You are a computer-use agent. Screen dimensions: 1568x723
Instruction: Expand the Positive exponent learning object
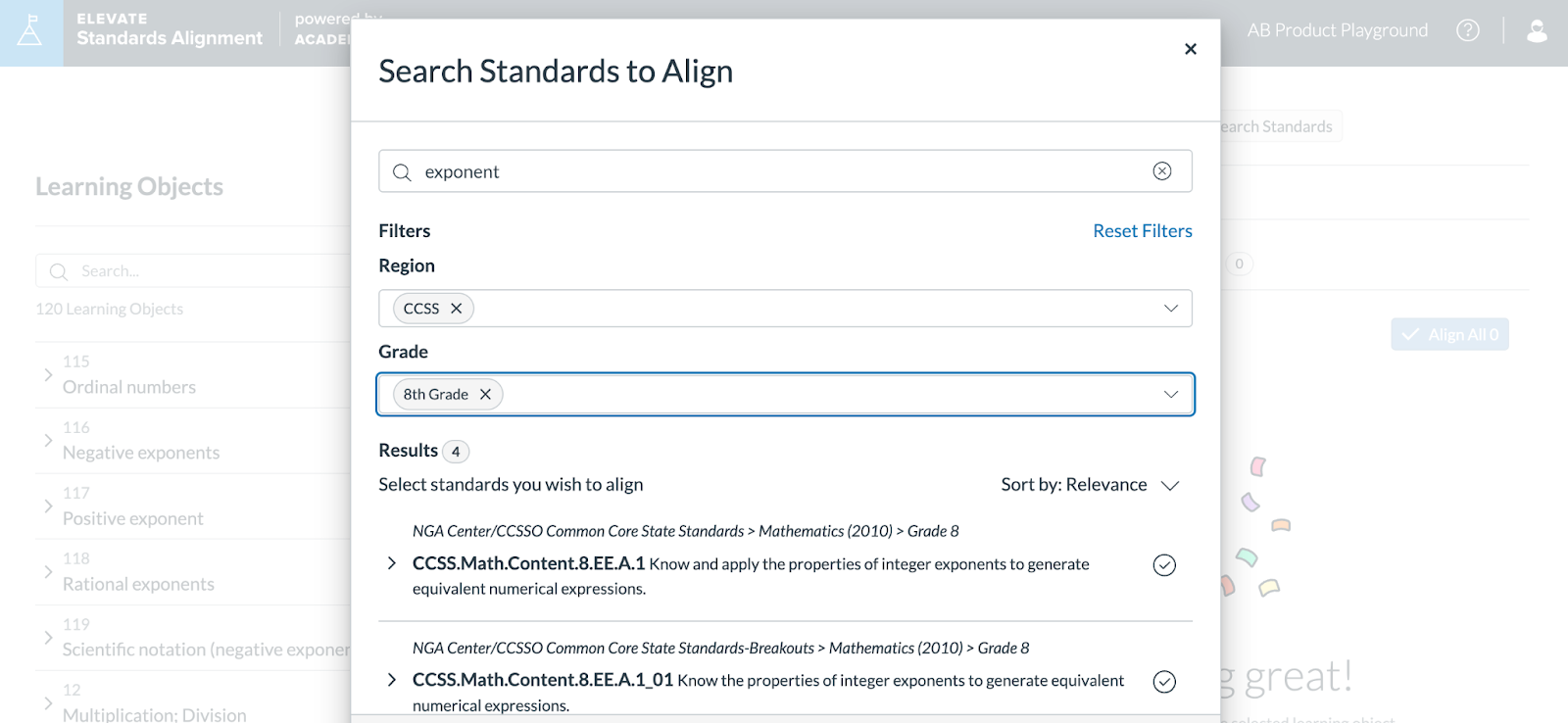pyautogui.click(x=48, y=506)
